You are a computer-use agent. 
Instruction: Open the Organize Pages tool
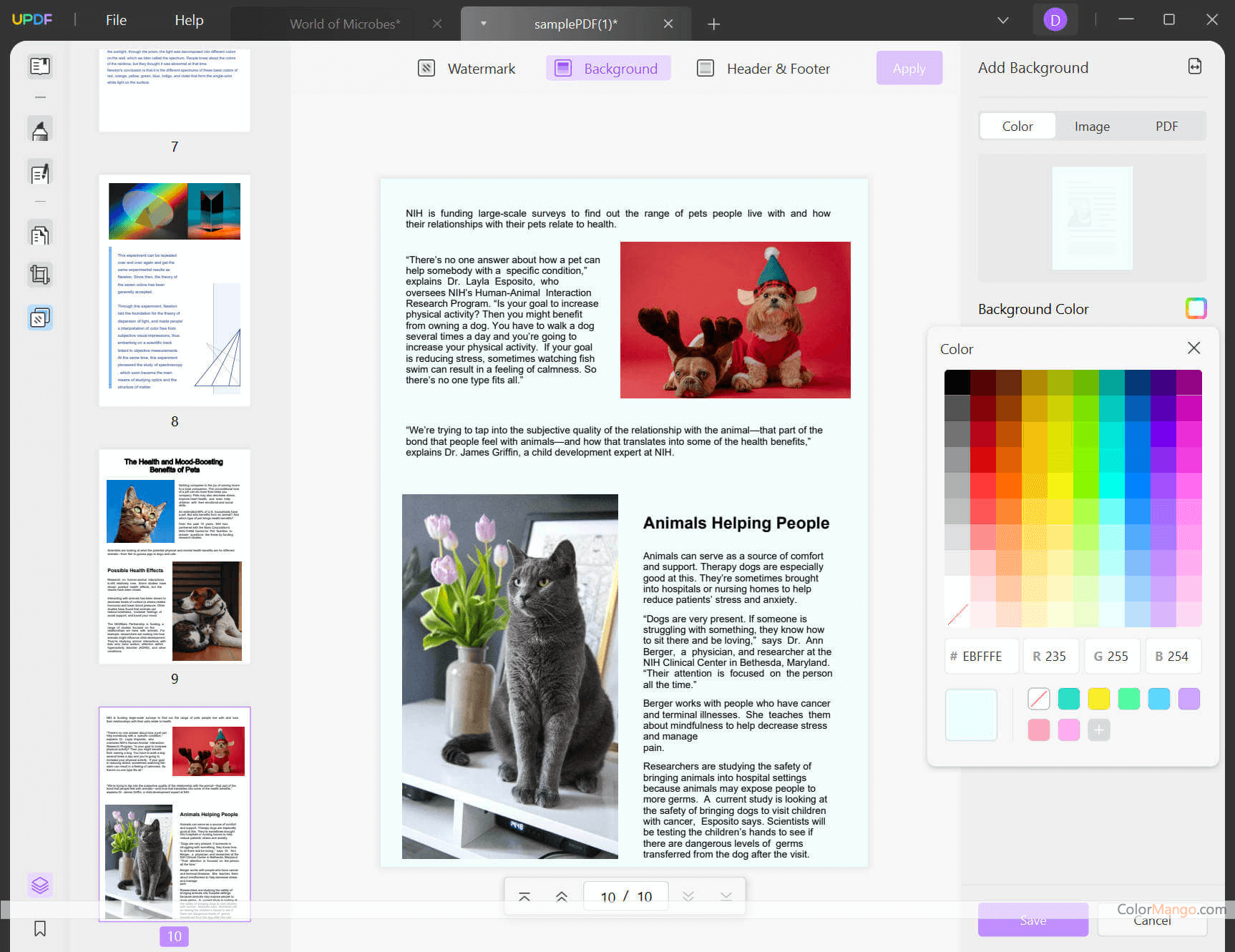40,234
